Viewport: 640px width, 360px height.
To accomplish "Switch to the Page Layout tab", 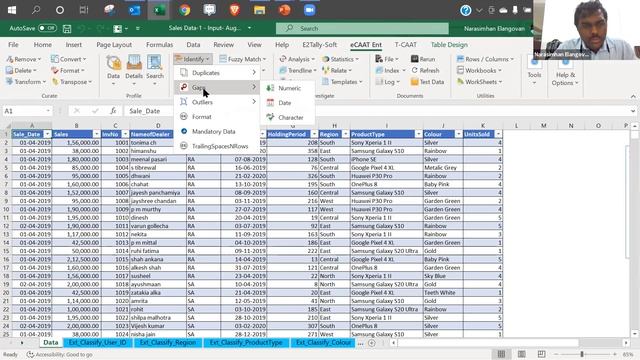I will pyautogui.click(x=114, y=45).
